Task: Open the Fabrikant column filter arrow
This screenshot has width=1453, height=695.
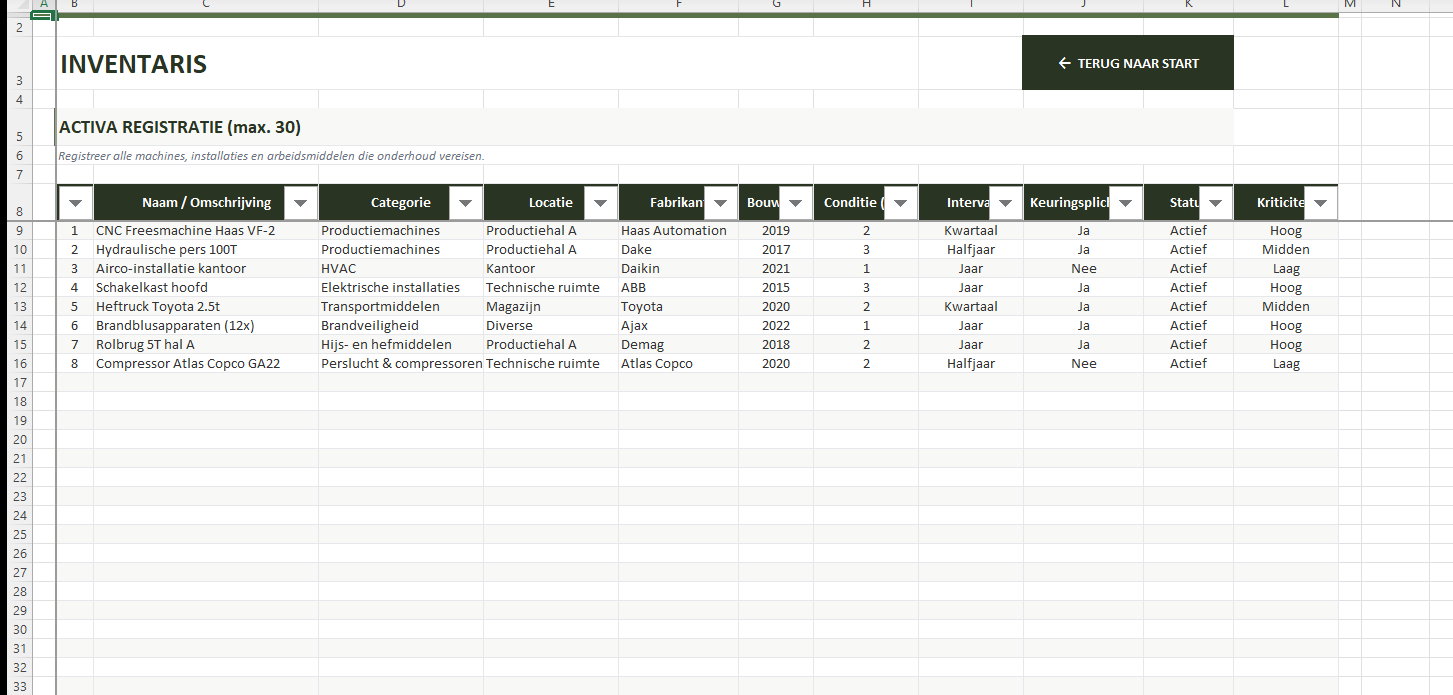Action: tap(720, 203)
